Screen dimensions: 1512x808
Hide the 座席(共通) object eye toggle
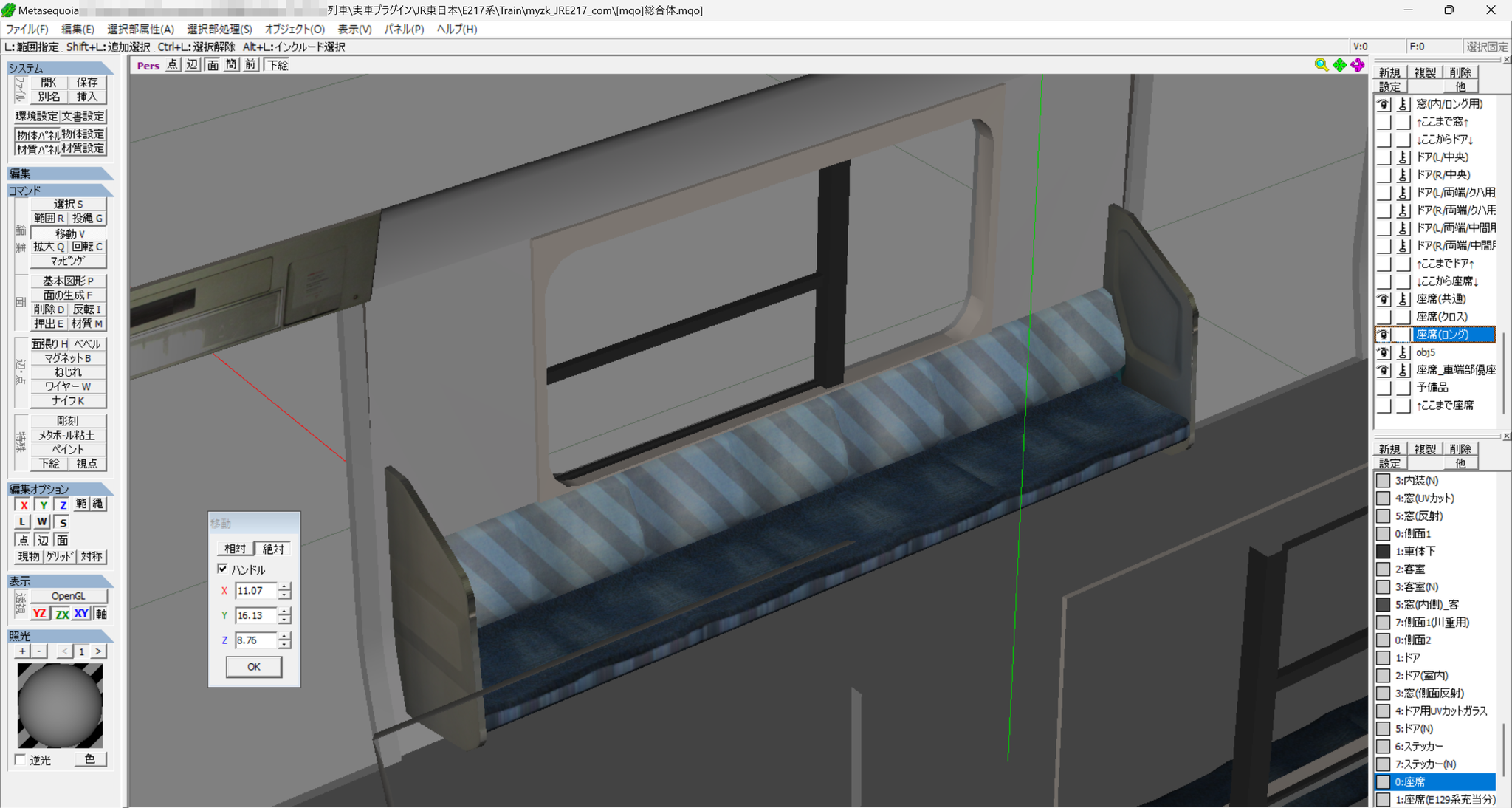point(1384,299)
